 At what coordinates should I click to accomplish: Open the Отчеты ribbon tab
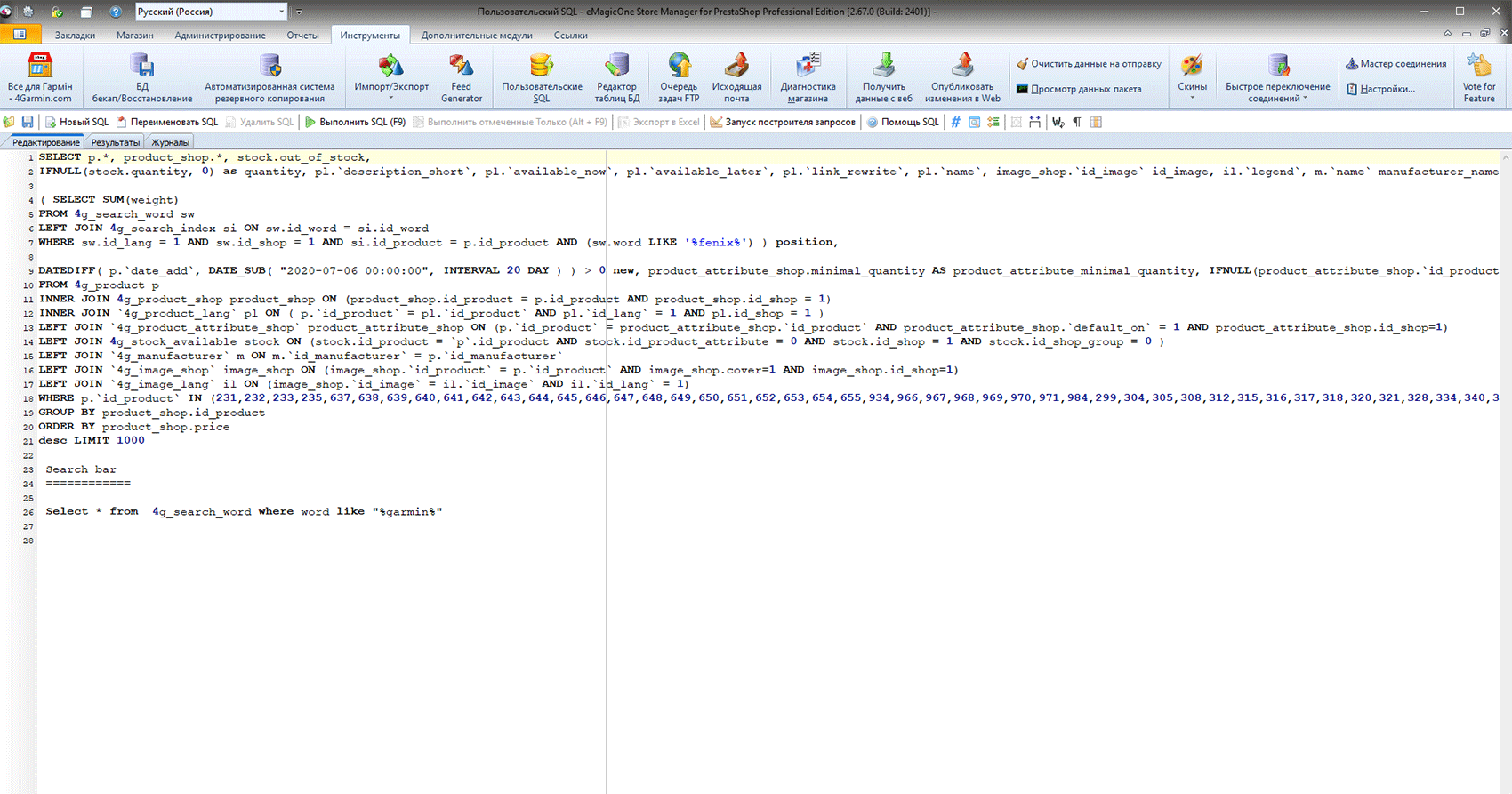tap(302, 36)
